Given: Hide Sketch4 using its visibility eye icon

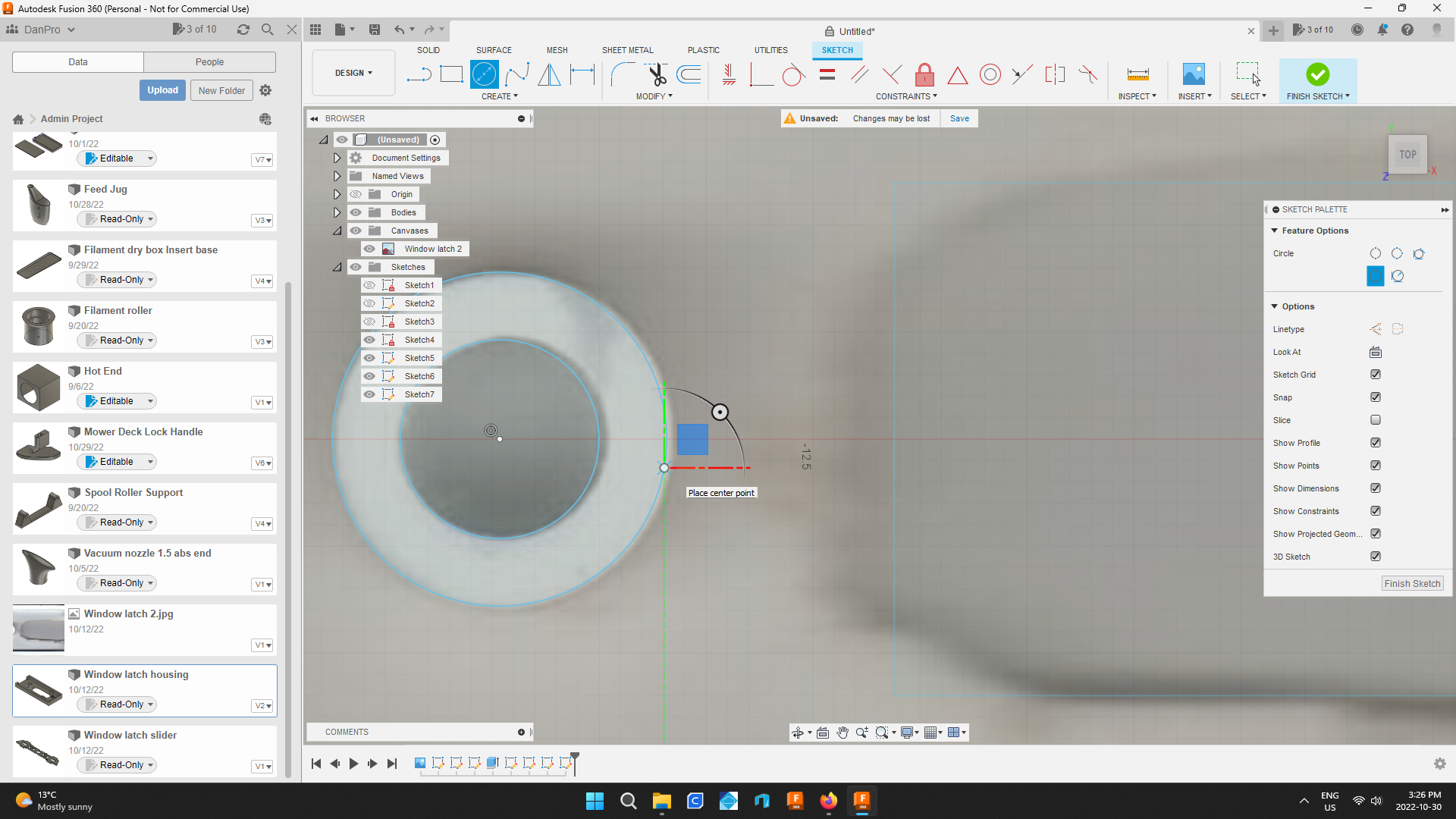Looking at the screenshot, I should coord(369,340).
